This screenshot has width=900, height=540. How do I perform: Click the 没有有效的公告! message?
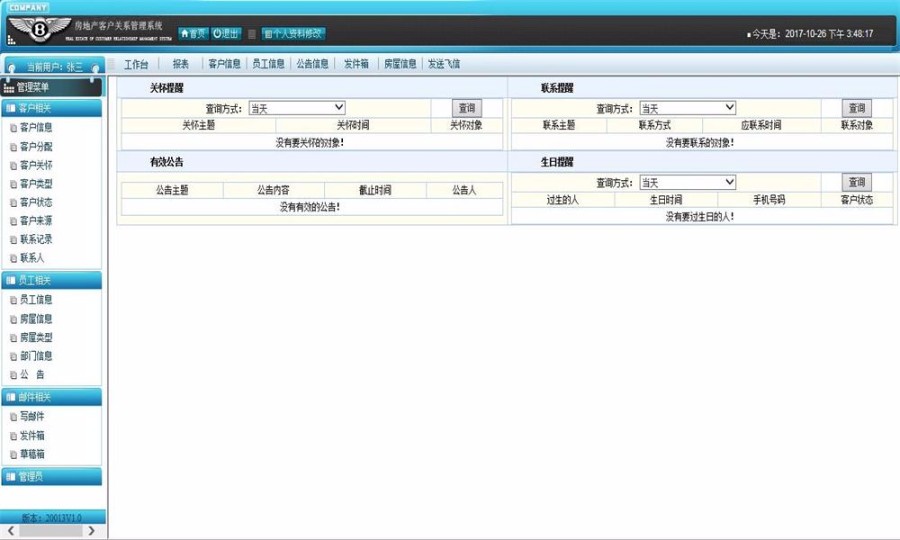[x=310, y=207]
